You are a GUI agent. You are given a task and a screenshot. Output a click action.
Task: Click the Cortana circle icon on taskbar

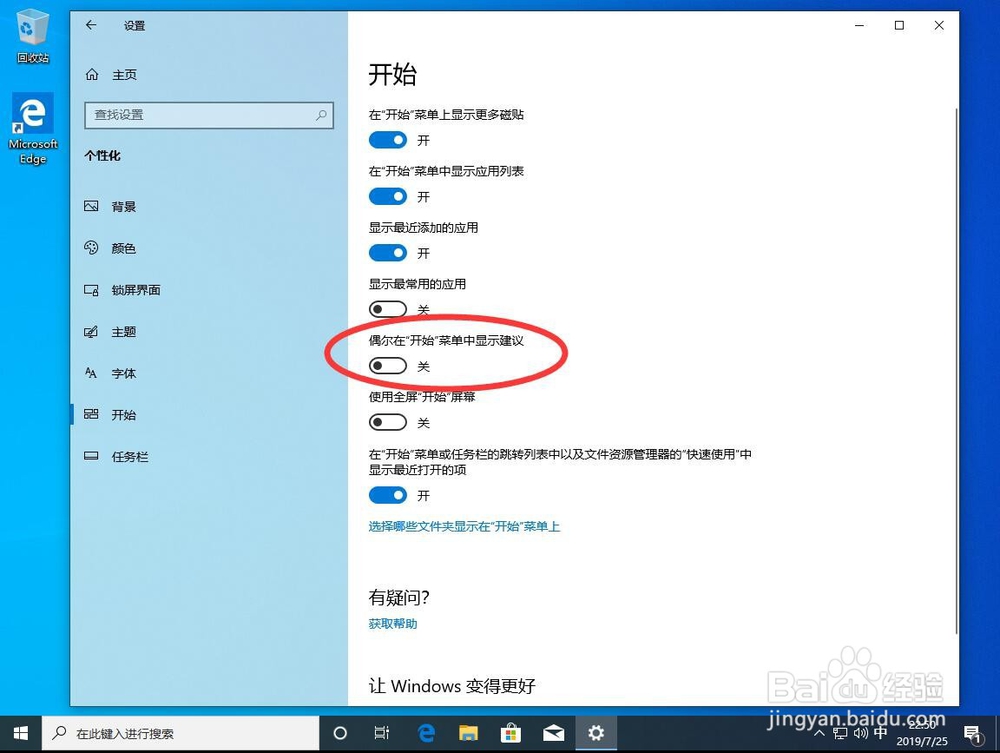341,733
